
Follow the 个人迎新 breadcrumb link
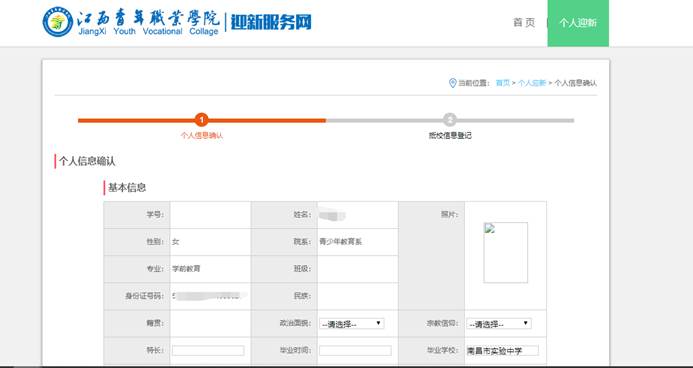coord(532,83)
